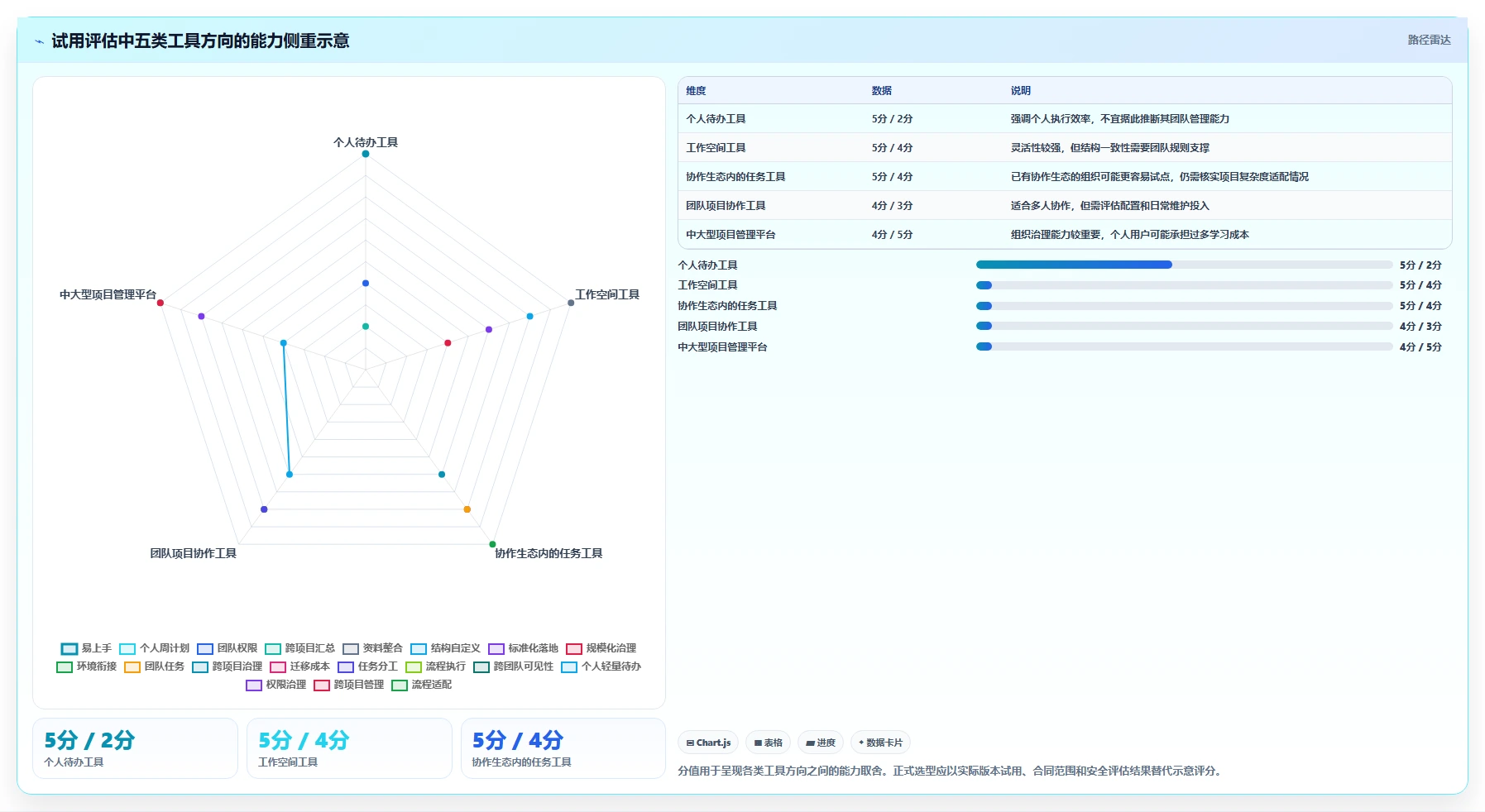Toggle the 个人轻量待办 legend item
This screenshot has width=1485, height=812.
pyautogui.click(x=601, y=666)
